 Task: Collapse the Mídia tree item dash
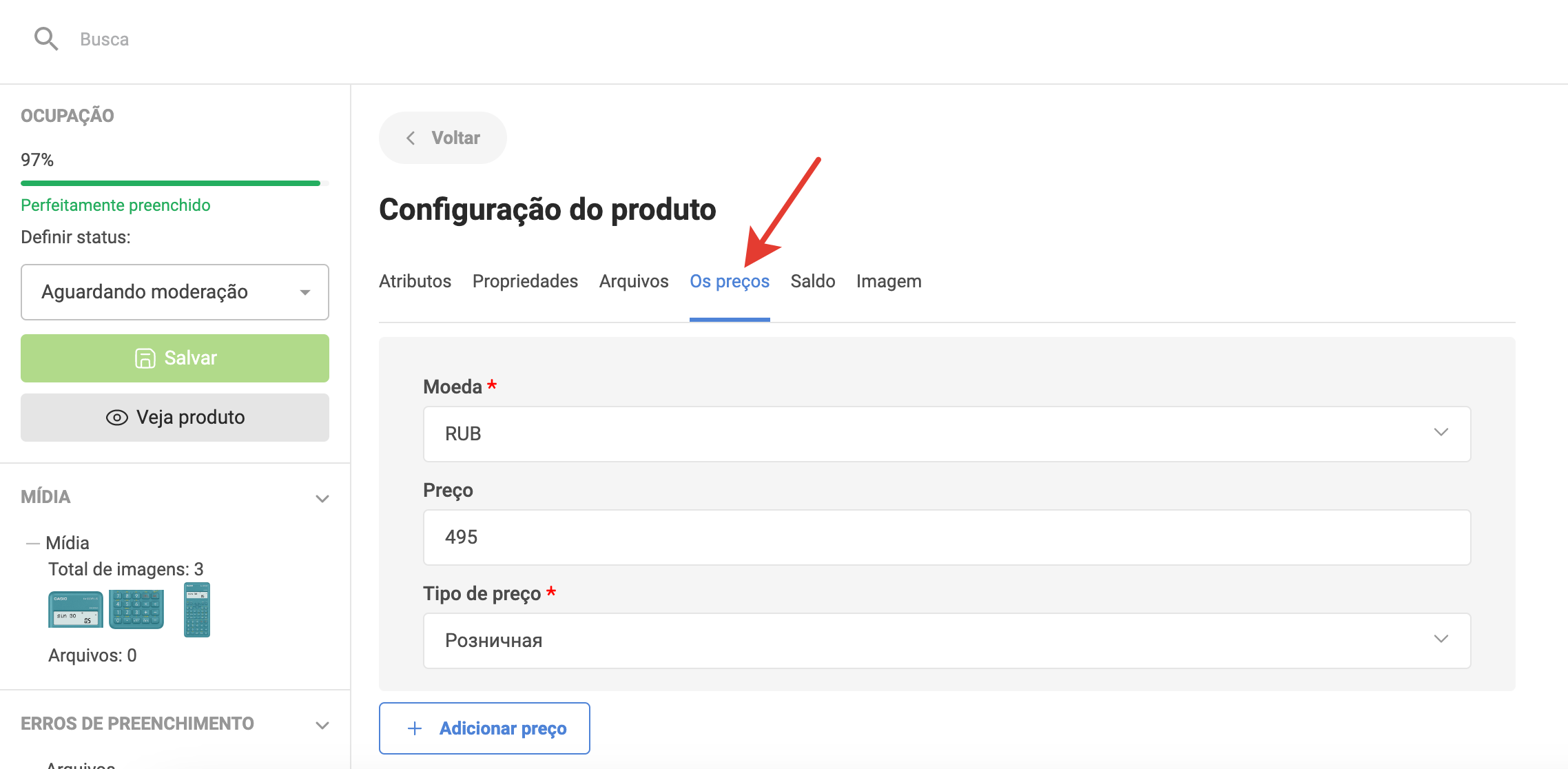tap(32, 543)
